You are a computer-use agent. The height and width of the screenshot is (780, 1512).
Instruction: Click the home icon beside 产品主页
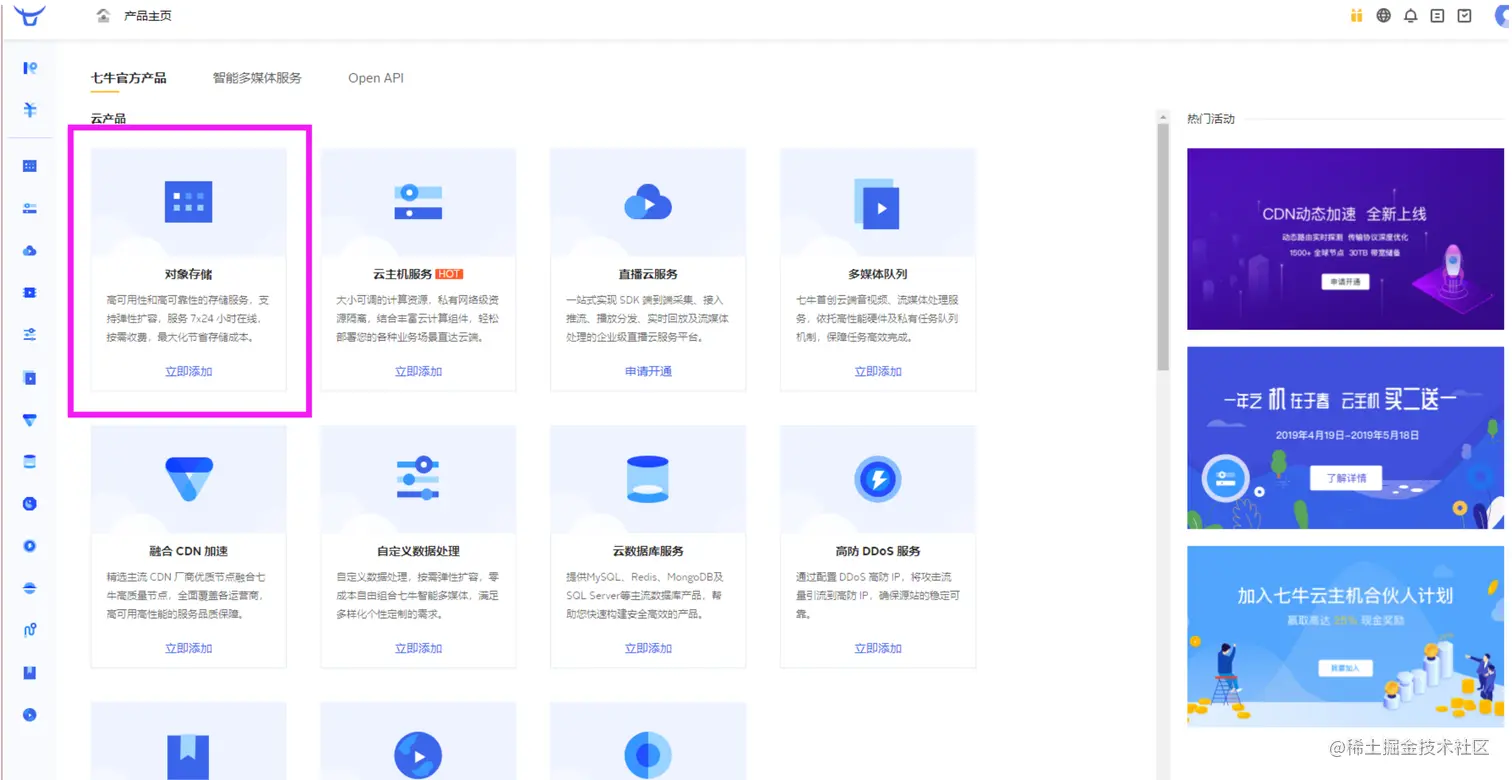coord(103,16)
